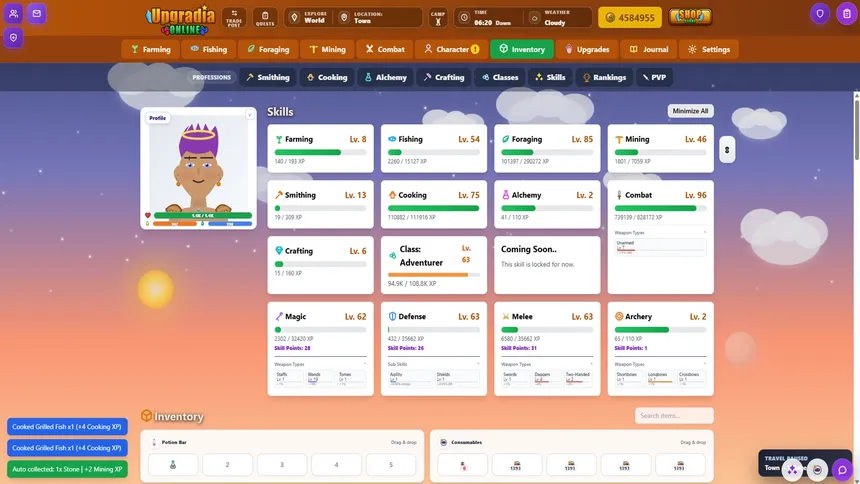The image size is (860, 484).
Task: Collapse Defense Sub Skills section
Action: [x=478, y=364]
